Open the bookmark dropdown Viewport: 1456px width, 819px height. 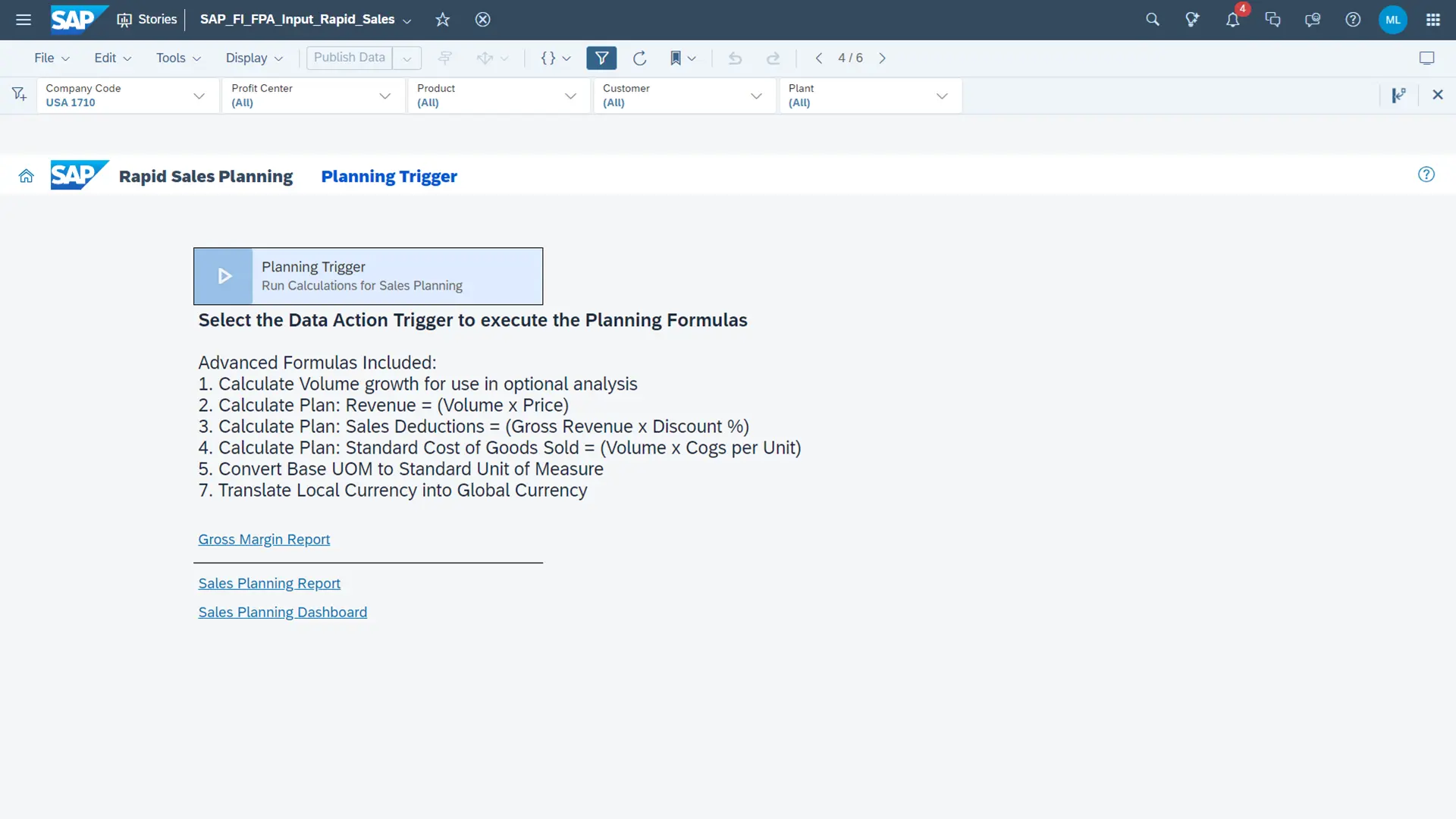pyautogui.click(x=682, y=58)
